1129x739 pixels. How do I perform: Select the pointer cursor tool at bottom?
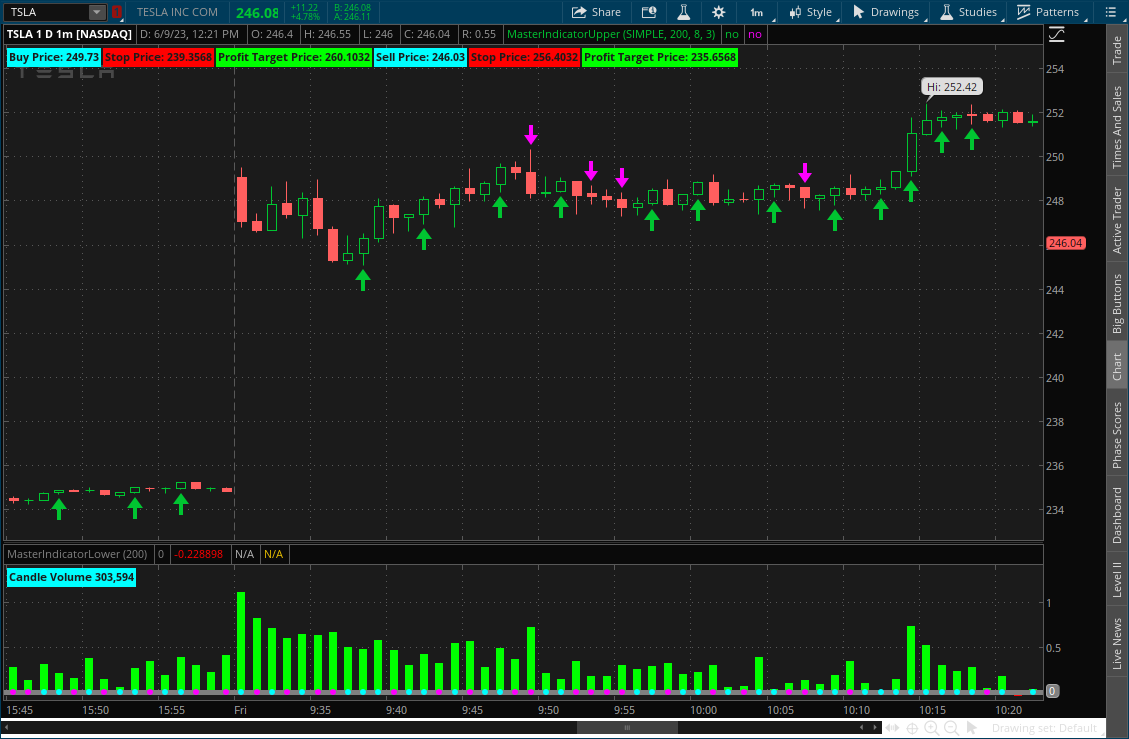click(x=971, y=728)
